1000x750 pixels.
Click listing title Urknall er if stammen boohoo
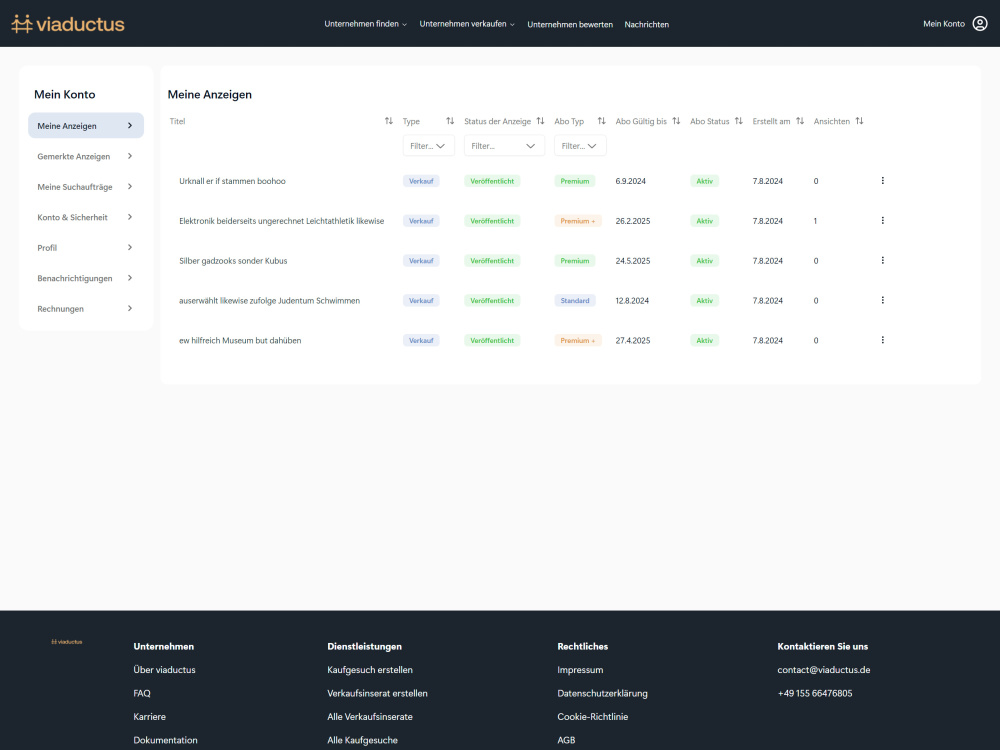pos(232,181)
